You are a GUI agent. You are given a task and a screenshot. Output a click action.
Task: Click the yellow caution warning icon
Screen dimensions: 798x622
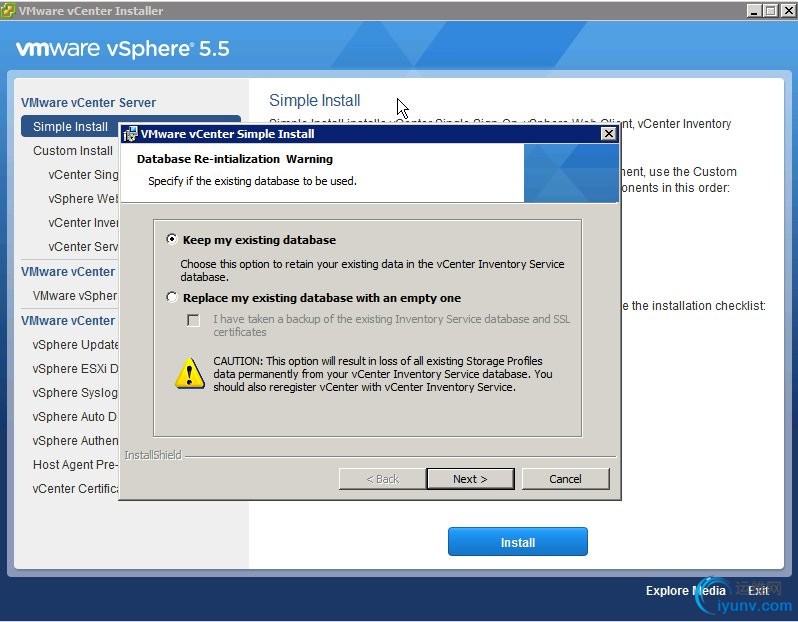click(x=189, y=374)
